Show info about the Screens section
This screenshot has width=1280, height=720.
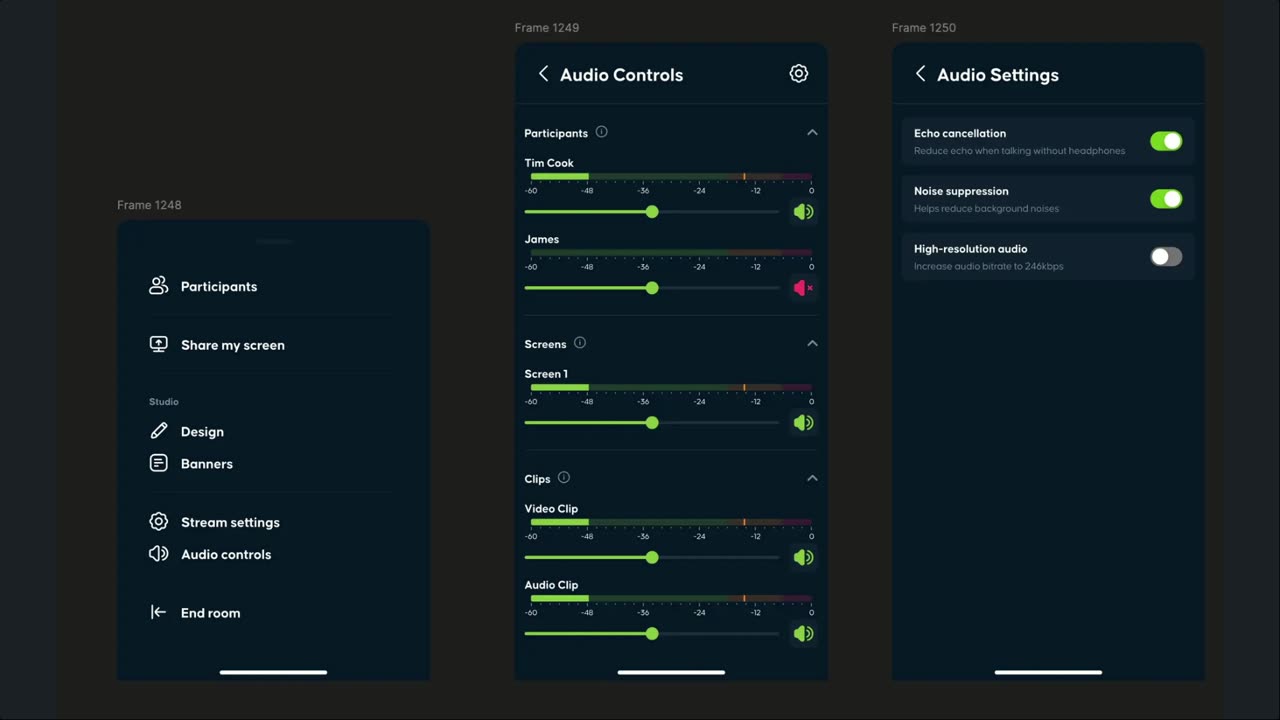[579, 343]
